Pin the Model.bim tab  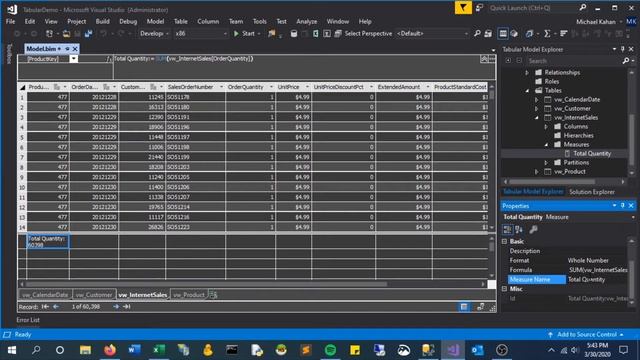[67, 49]
